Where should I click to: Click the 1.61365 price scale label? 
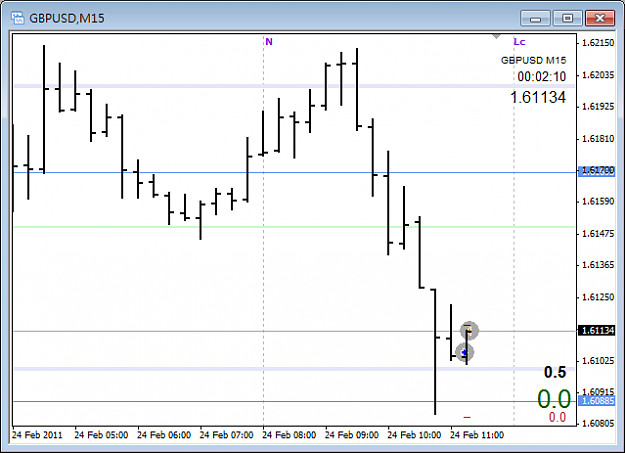coord(598,265)
